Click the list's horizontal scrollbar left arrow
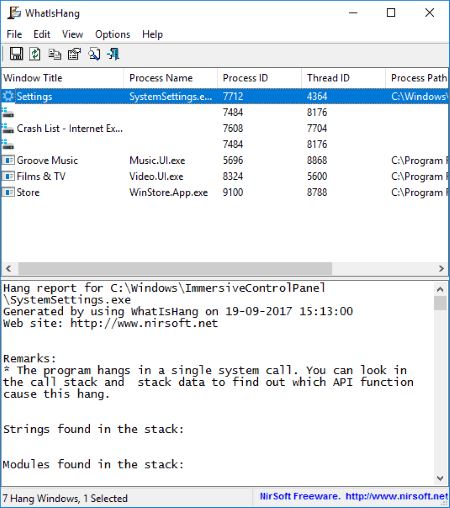Image resolution: width=450 pixels, height=508 pixels. click(9, 268)
